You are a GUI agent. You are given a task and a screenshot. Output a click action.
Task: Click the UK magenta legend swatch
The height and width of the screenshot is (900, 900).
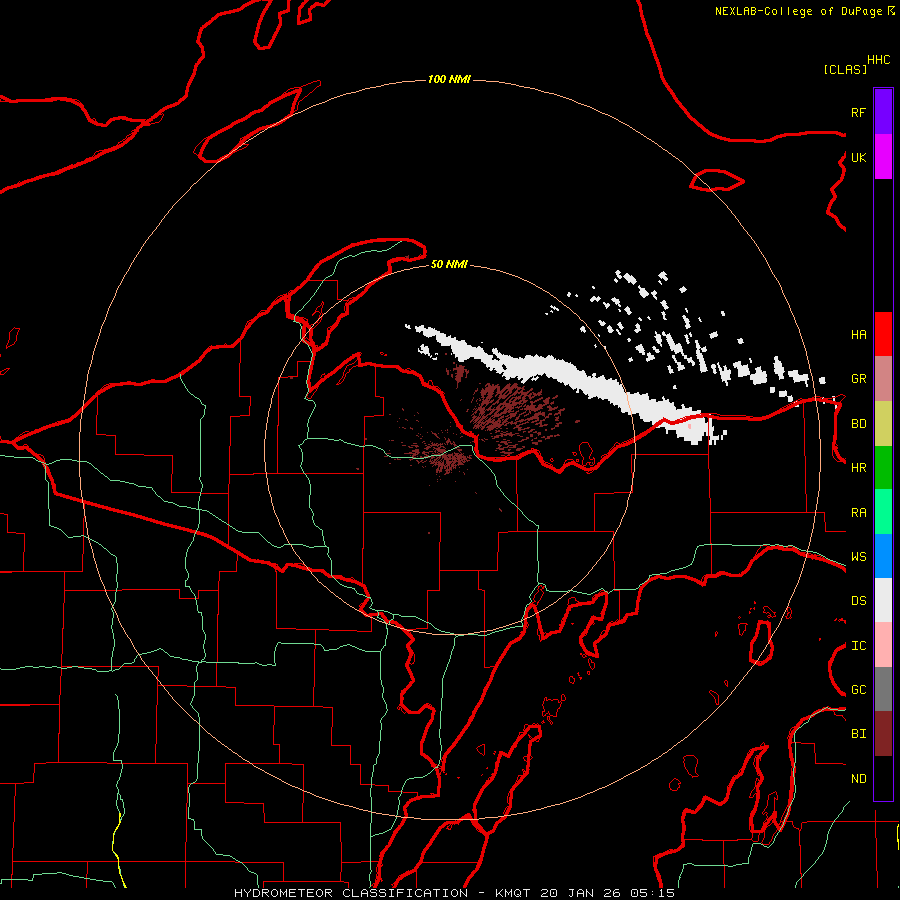tap(883, 157)
